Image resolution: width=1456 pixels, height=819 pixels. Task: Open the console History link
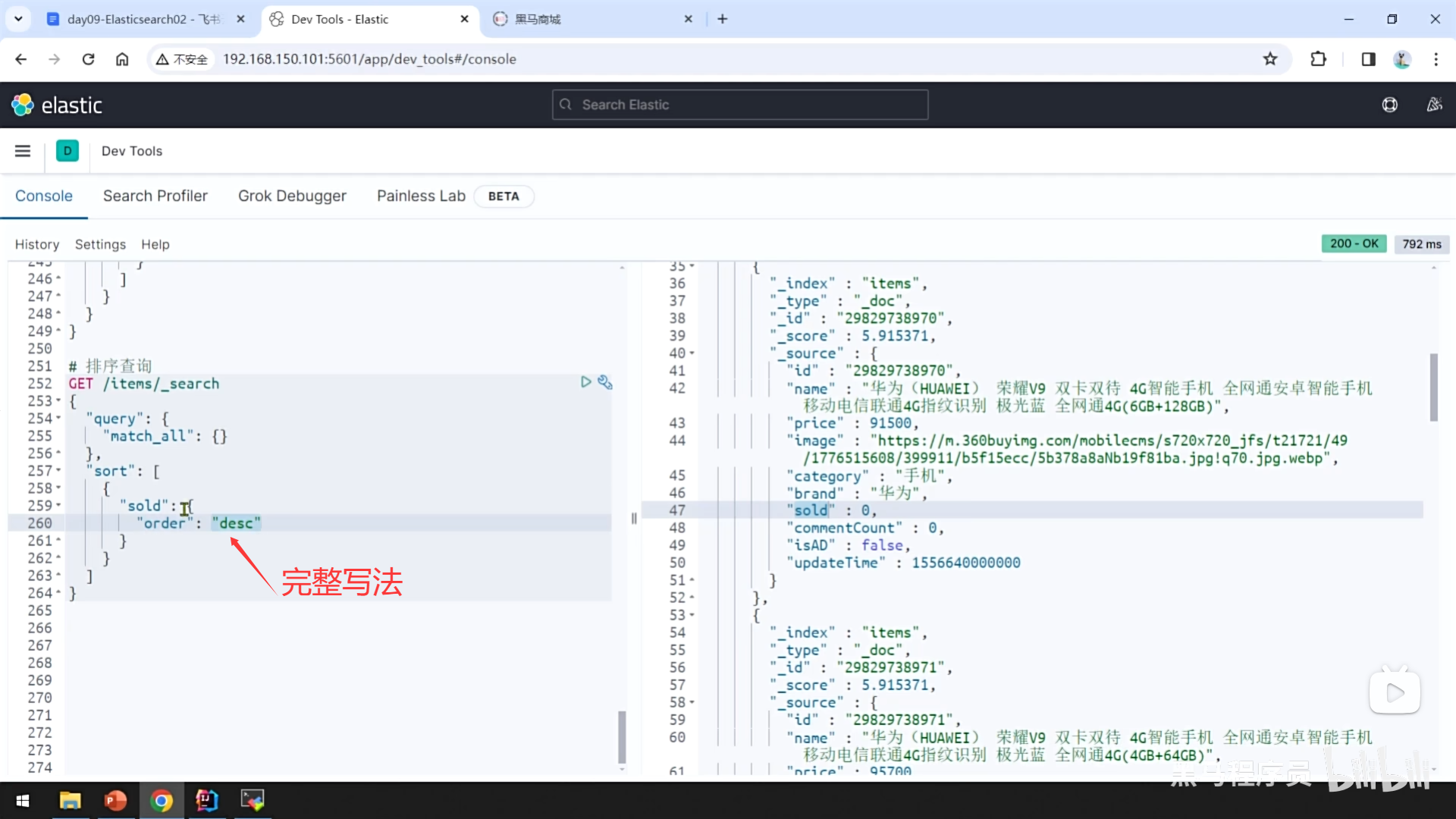36,244
